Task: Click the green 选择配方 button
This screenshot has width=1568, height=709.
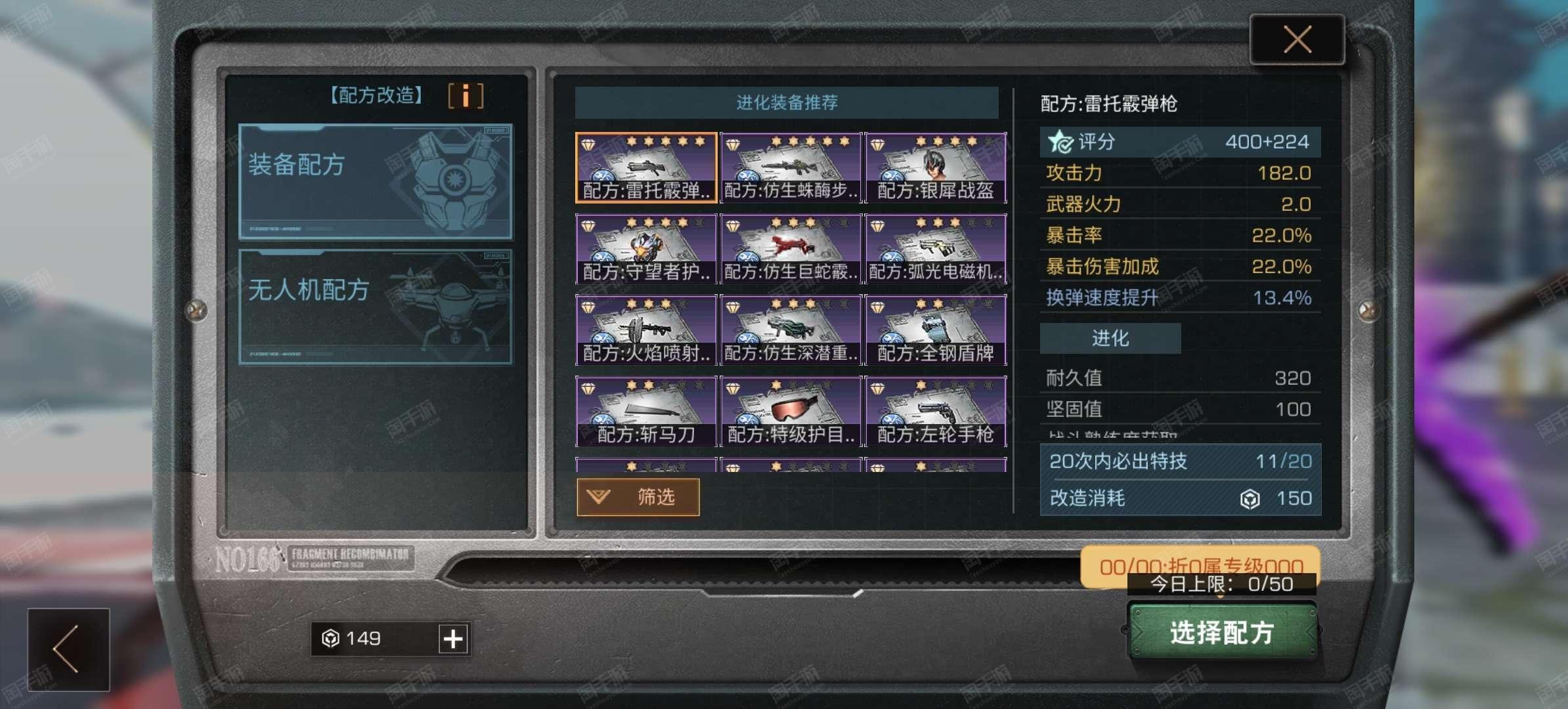Action: coord(1222,632)
